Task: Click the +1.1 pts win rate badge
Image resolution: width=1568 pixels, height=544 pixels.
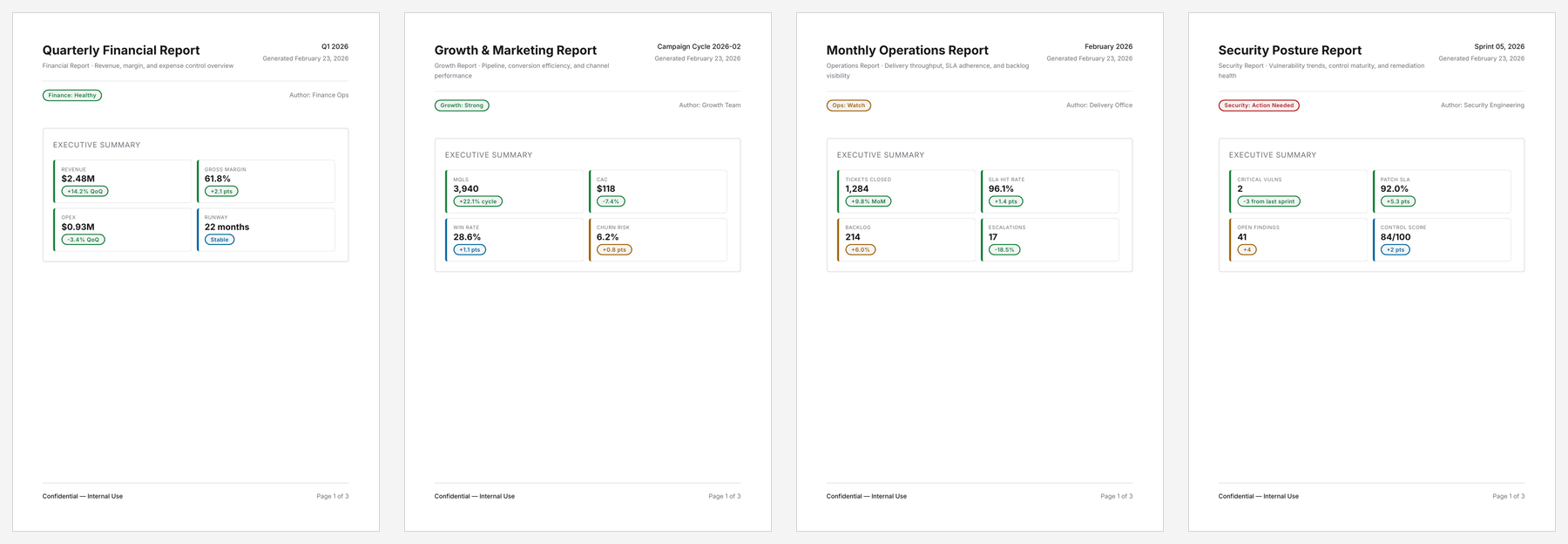Action: point(470,249)
